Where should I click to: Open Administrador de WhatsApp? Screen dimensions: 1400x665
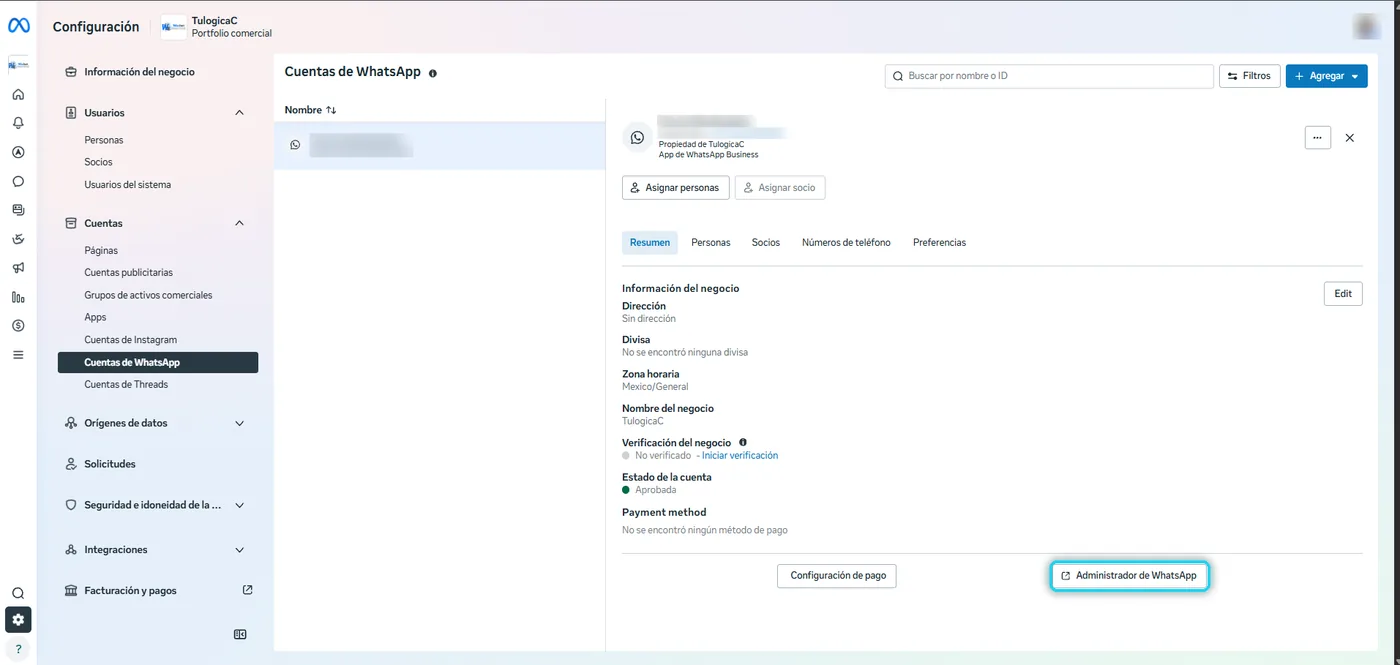[x=1130, y=576]
